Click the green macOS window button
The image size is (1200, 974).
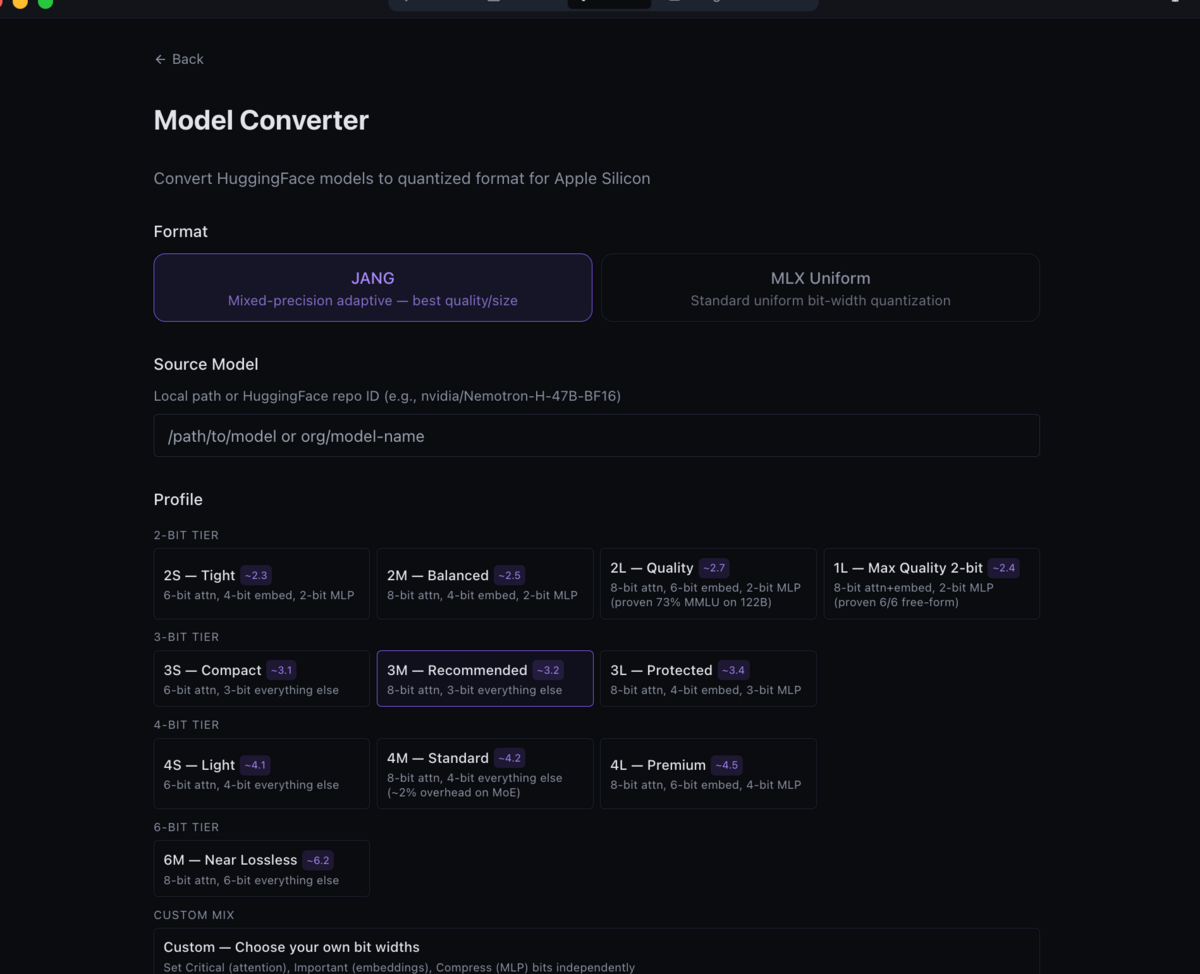pyautogui.click(x=45, y=3)
